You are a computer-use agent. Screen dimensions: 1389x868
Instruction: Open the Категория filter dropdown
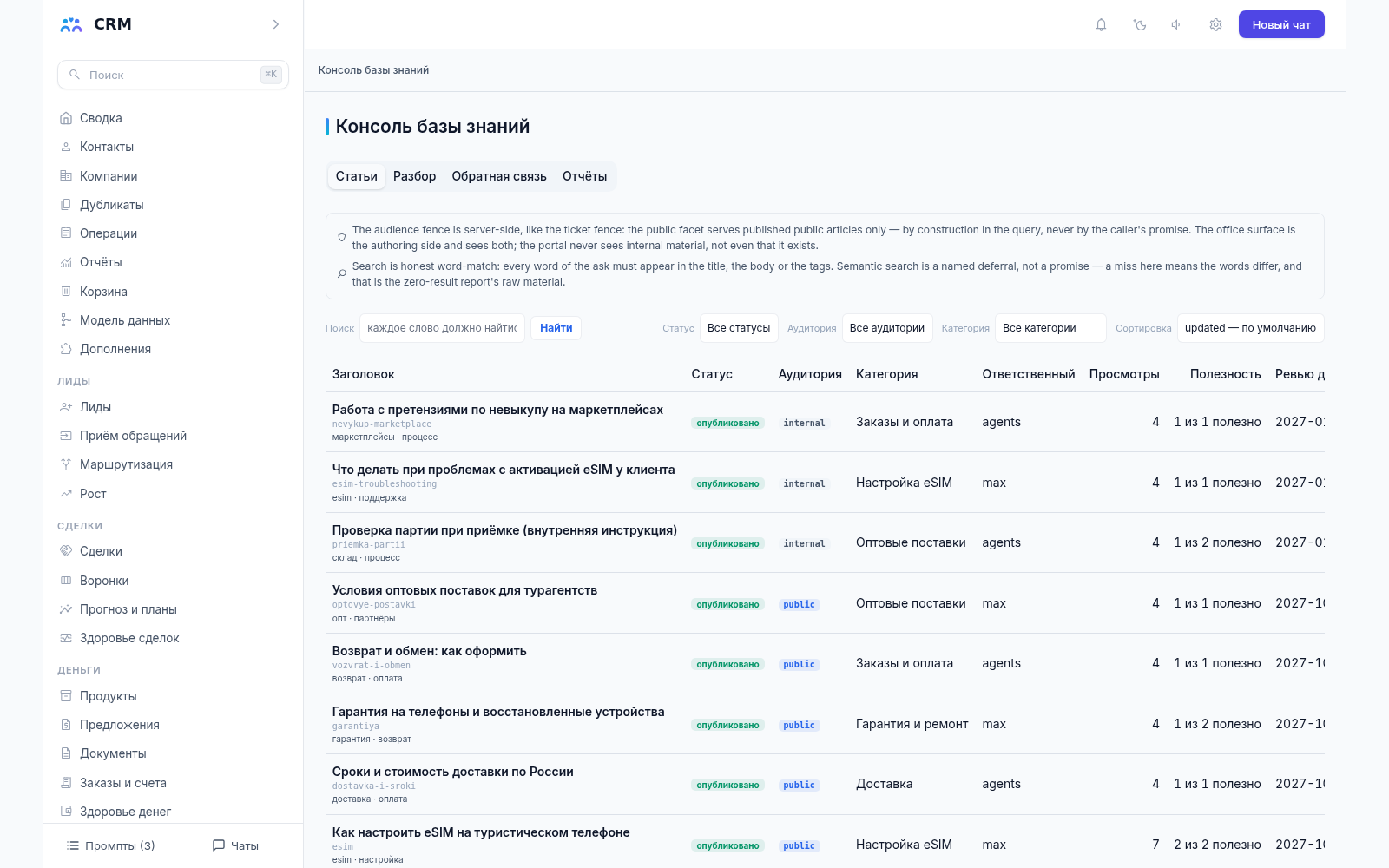click(x=1050, y=328)
